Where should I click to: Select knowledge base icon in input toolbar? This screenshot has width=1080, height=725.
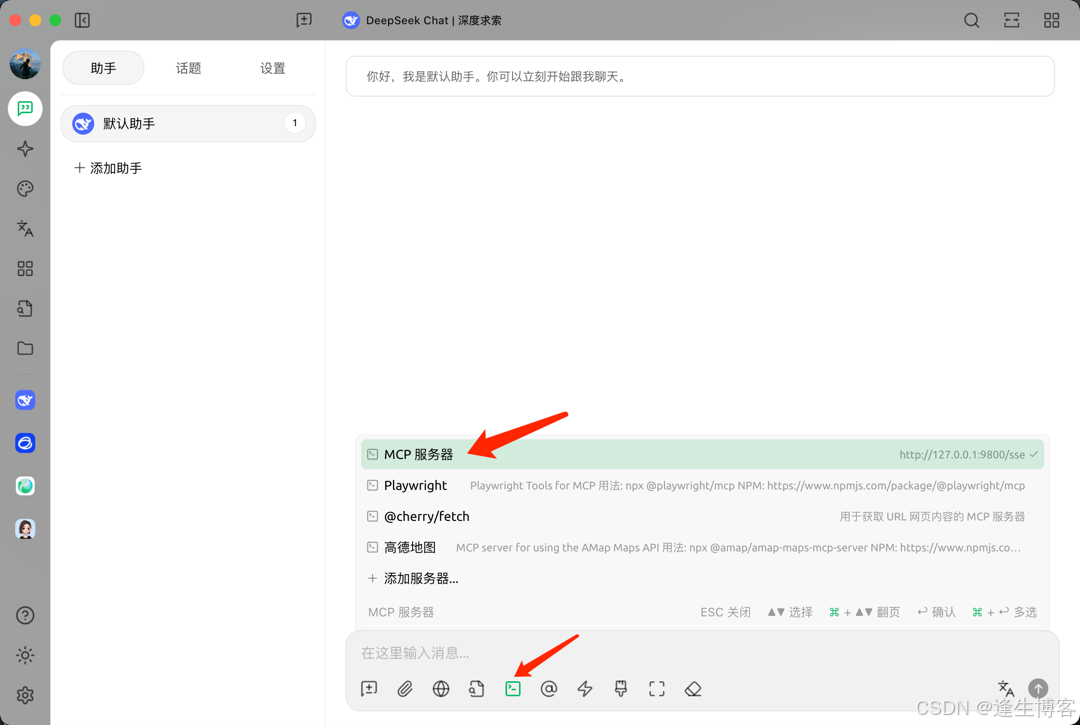pos(477,689)
